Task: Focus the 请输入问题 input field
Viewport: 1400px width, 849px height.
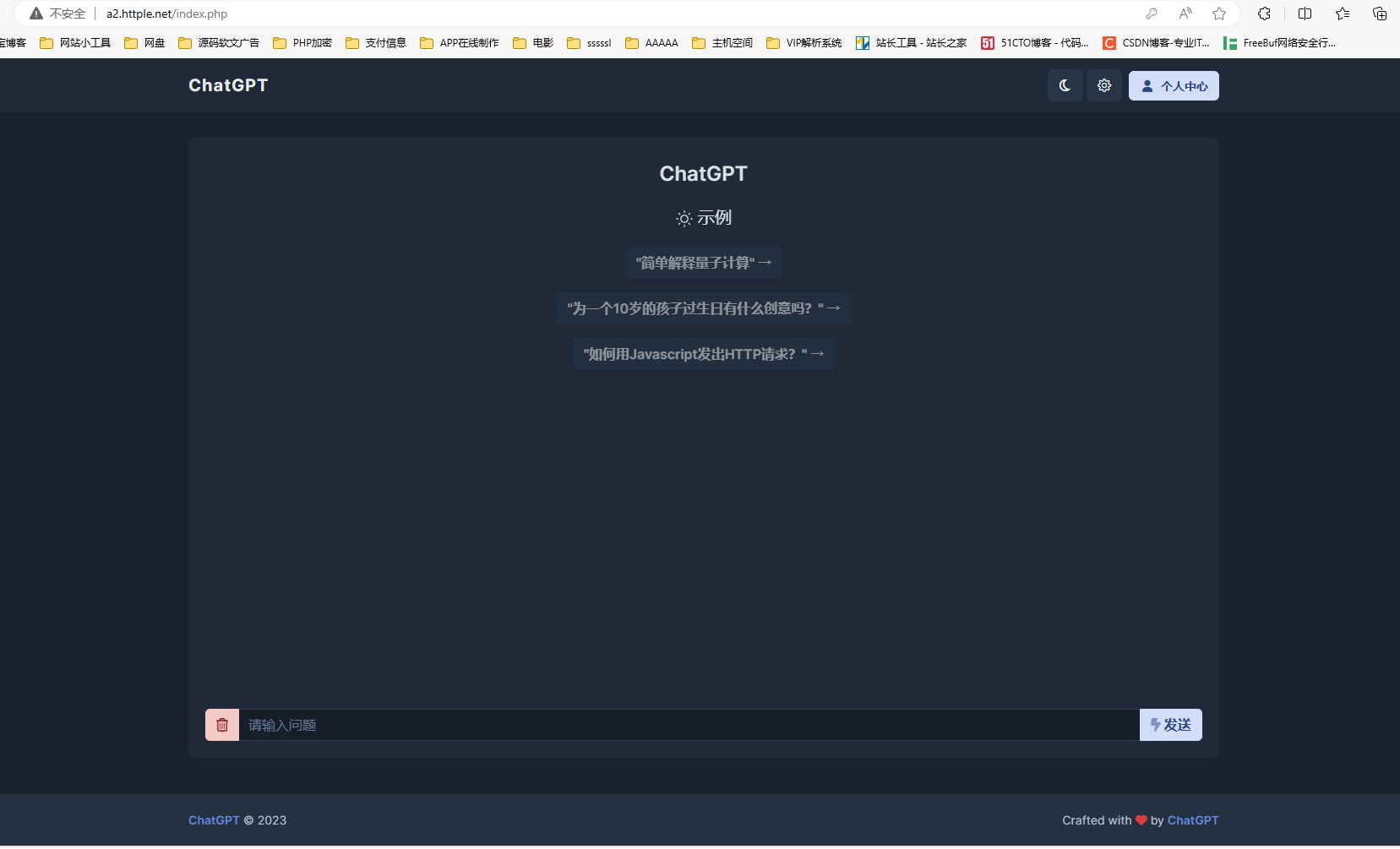Action: point(689,725)
